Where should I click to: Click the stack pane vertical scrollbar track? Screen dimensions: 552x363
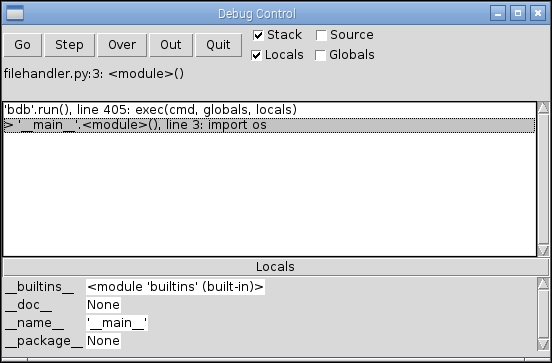543,179
